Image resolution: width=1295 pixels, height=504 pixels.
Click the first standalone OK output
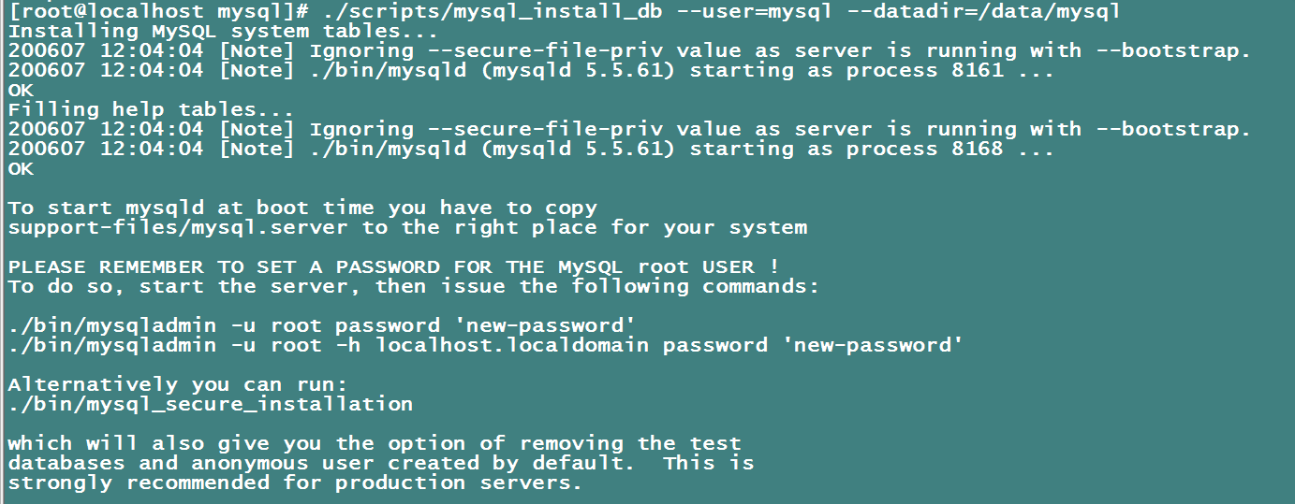tap(20, 90)
